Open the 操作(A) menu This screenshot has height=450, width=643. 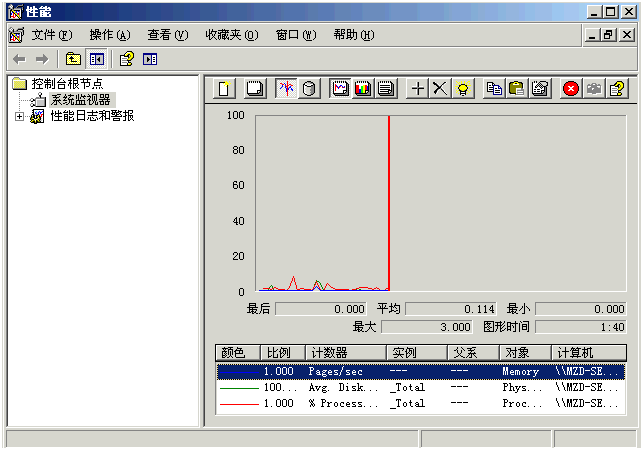pyautogui.click(x=110, y=35)
